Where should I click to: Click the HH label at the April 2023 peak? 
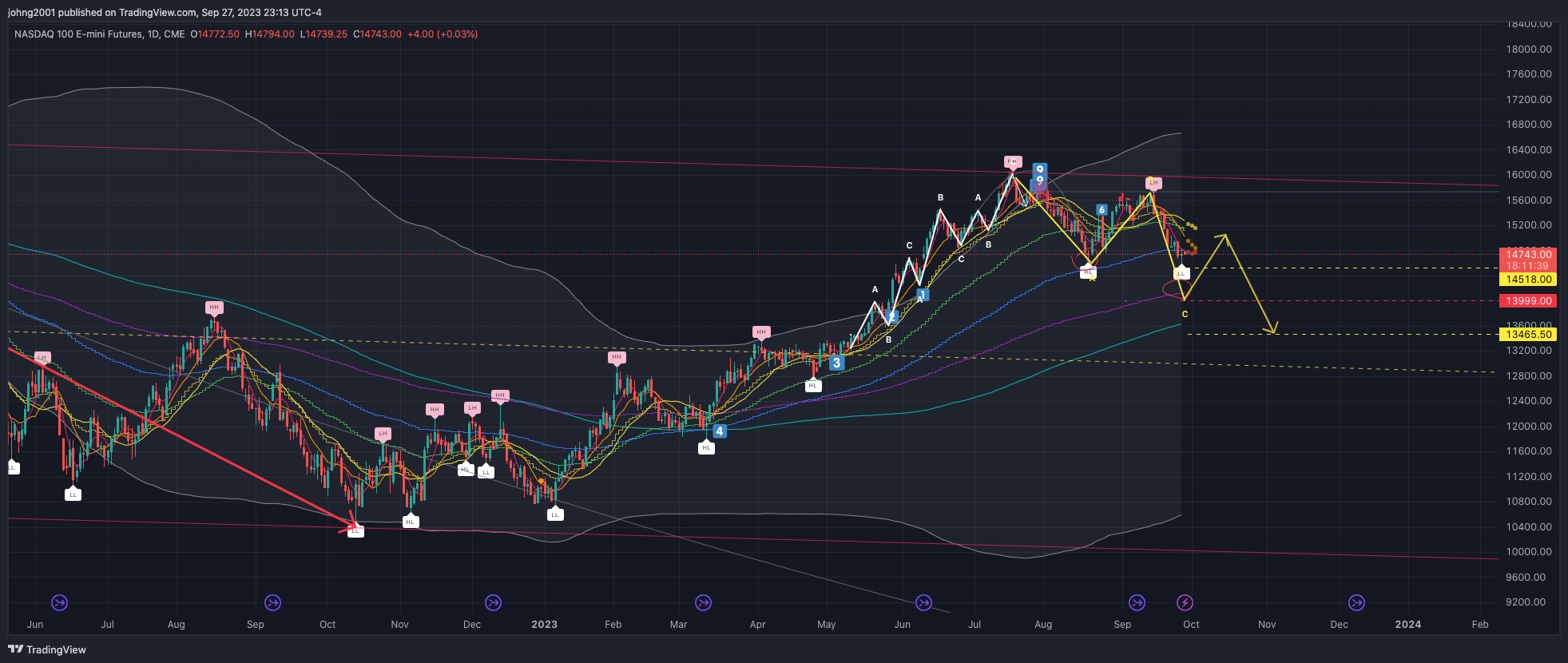[x=760, y=331]
